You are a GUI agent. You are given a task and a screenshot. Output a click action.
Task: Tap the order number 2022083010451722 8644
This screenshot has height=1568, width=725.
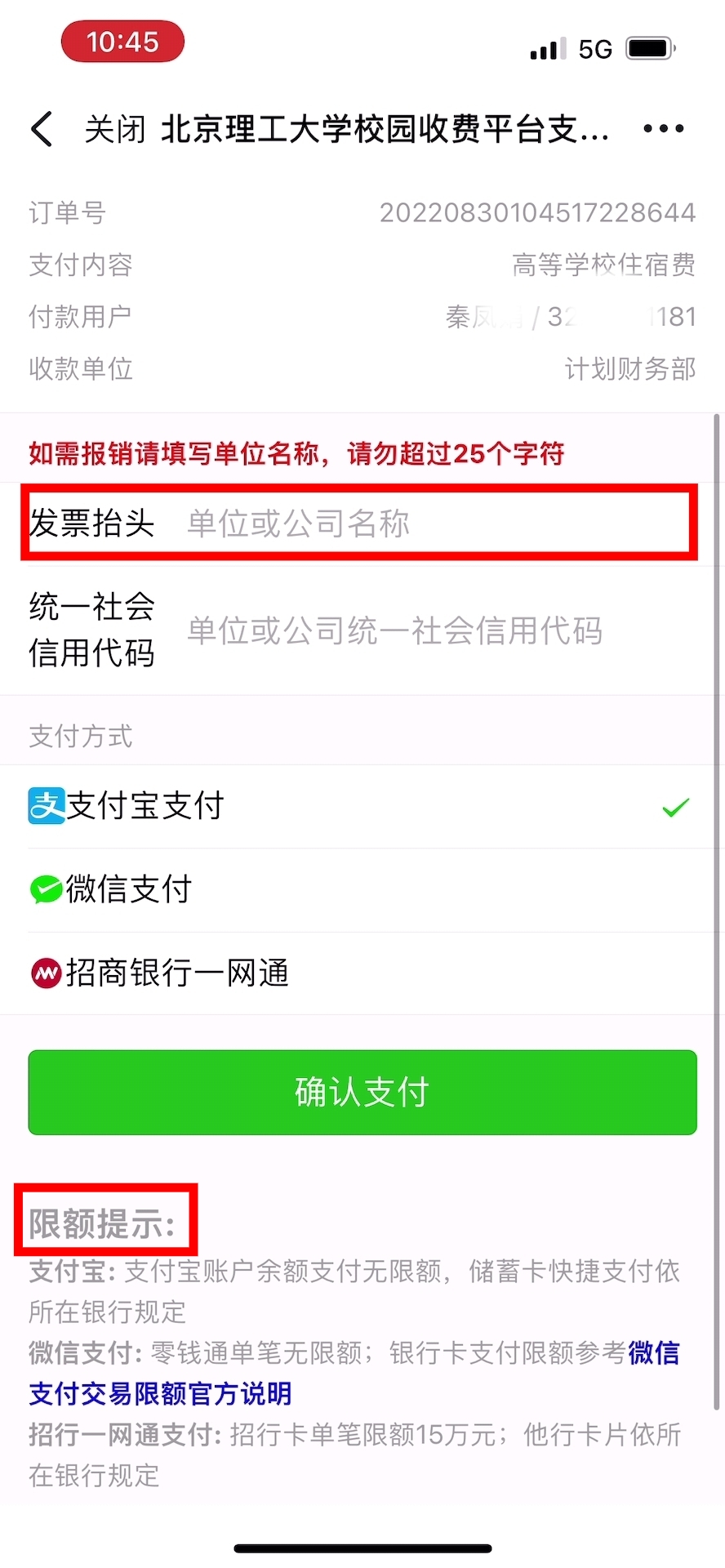tap(537, 213)
